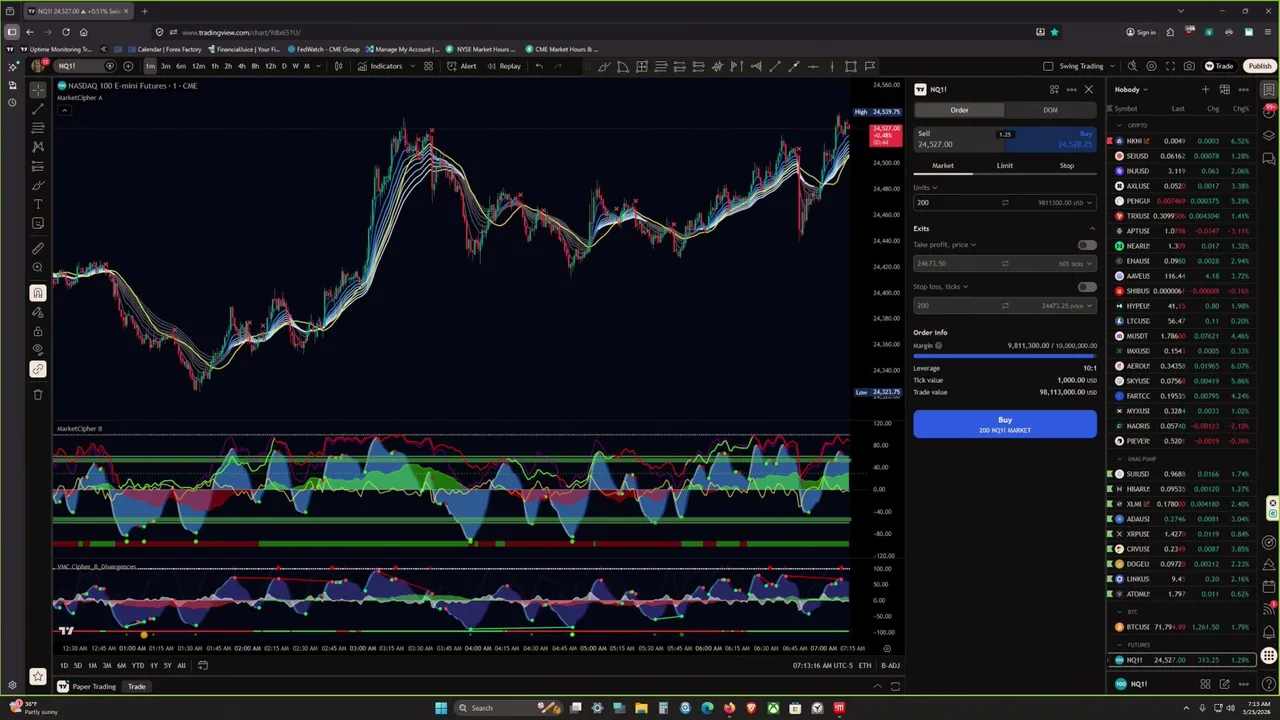Select the Stop order type tab
Viewport: 1280px width, 720px height.
pos(1066,166)
